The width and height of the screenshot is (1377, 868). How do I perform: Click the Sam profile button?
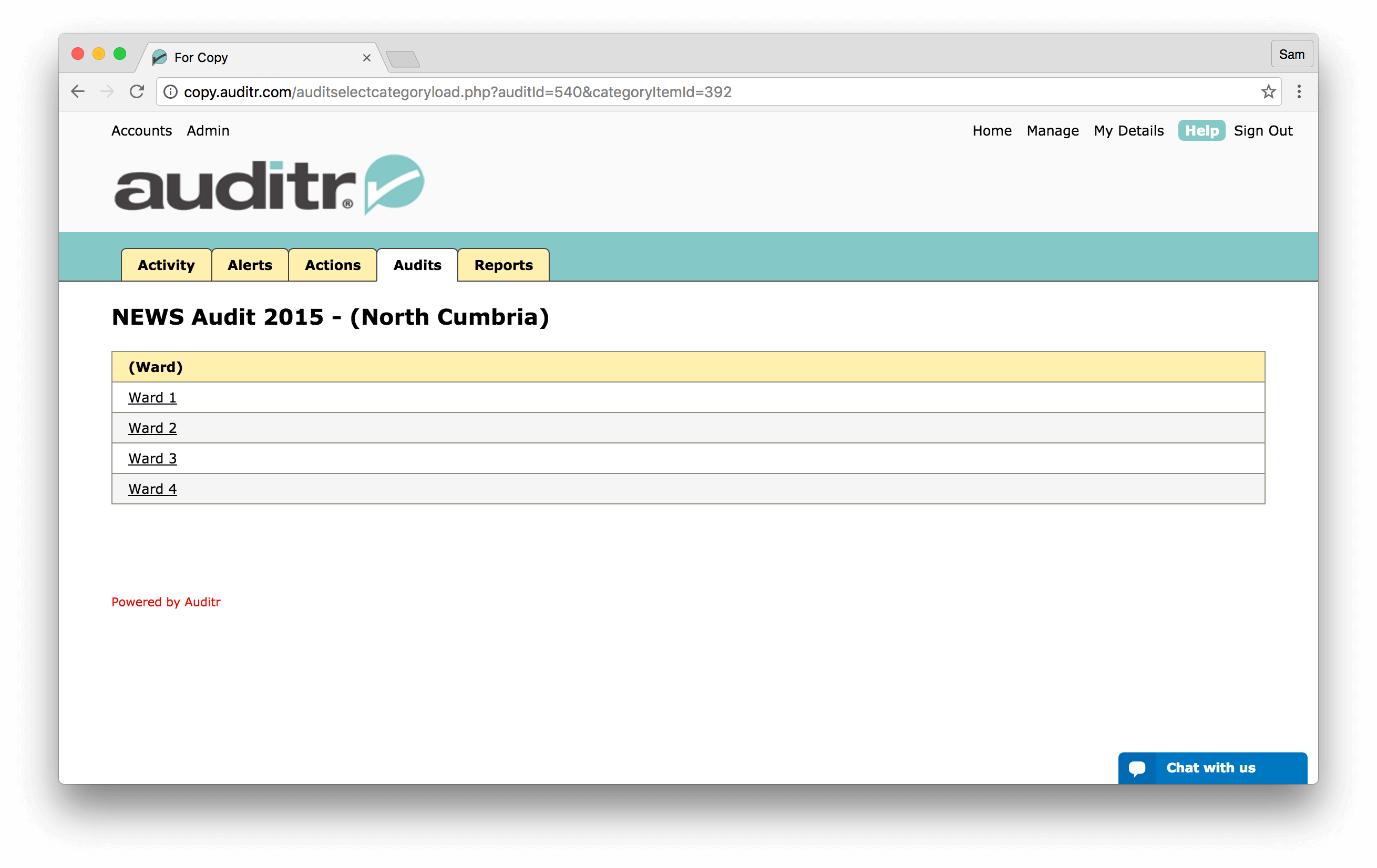1291,54
